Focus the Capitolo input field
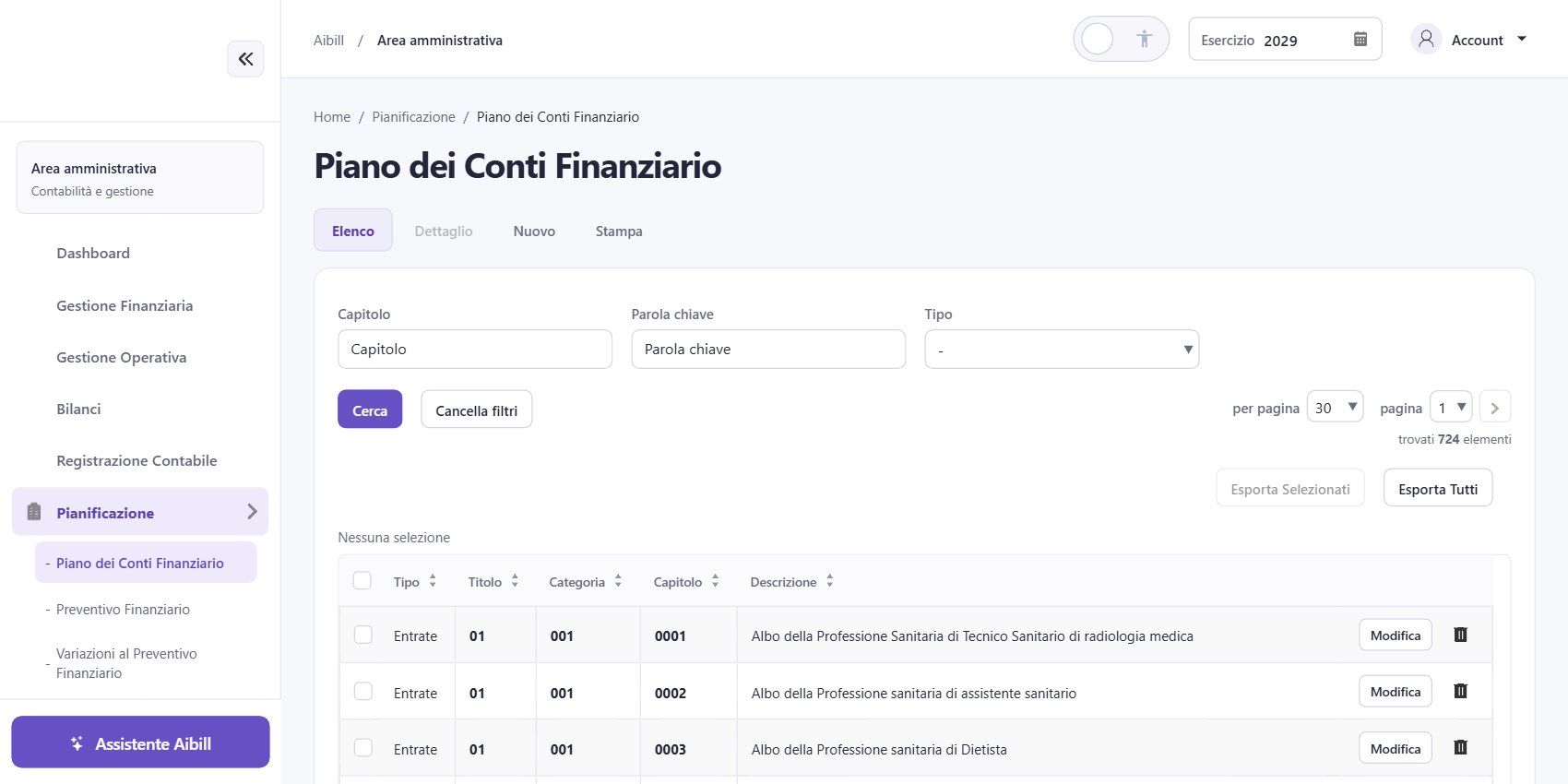The image size is (1568, 784). point(475,350)
